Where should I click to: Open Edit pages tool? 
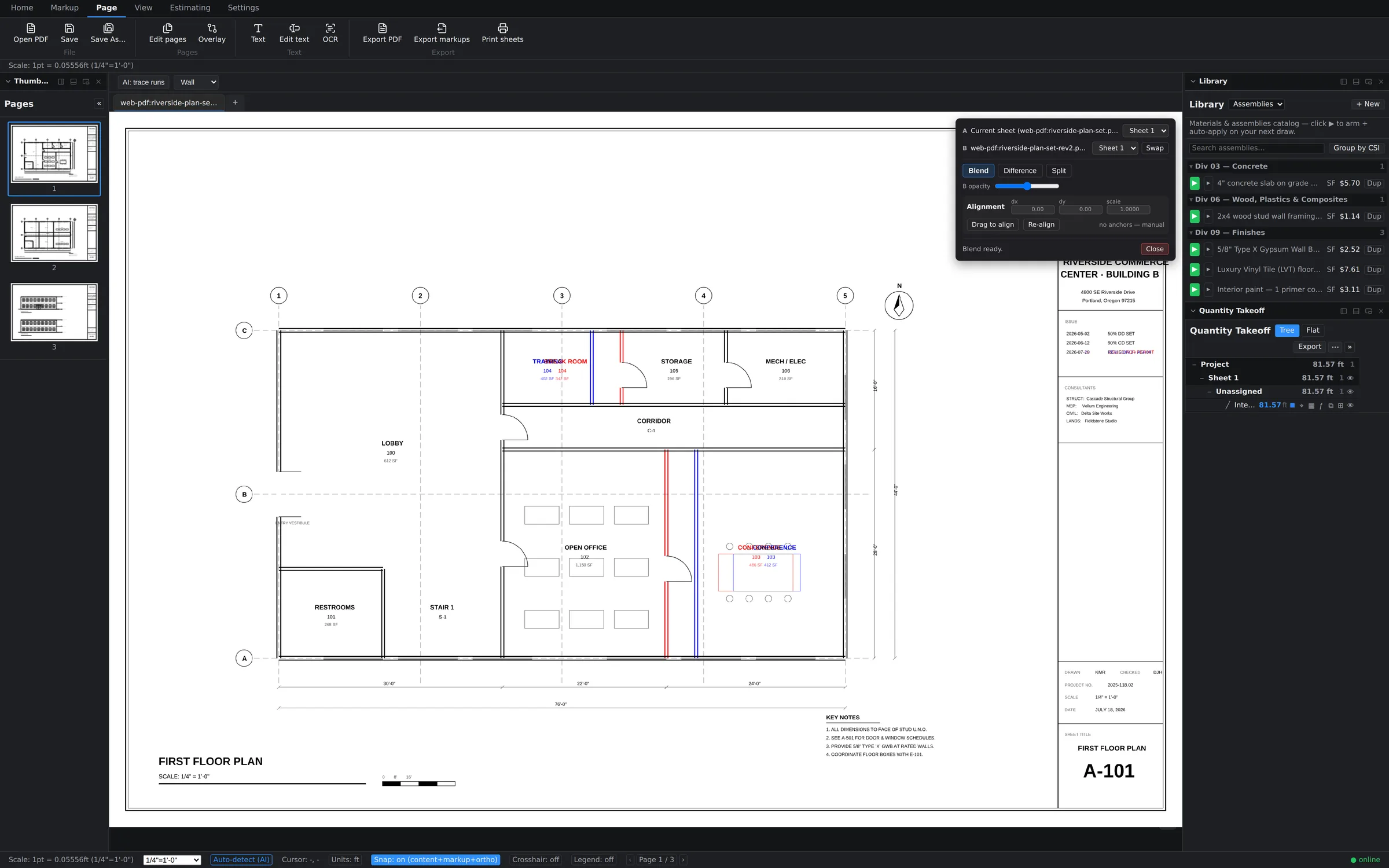pos(167,33)
